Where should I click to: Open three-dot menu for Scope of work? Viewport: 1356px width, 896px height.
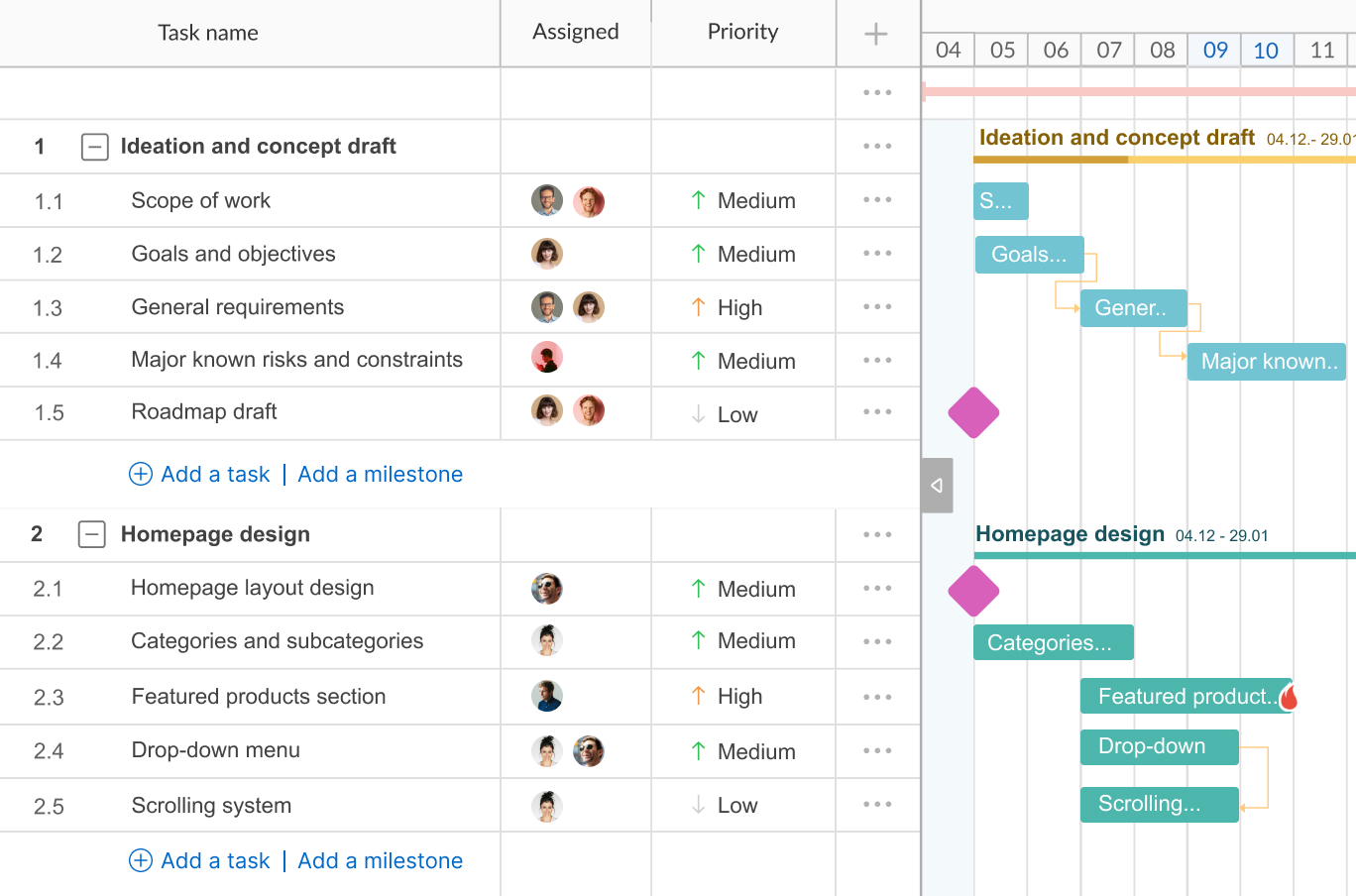(877, 200)
